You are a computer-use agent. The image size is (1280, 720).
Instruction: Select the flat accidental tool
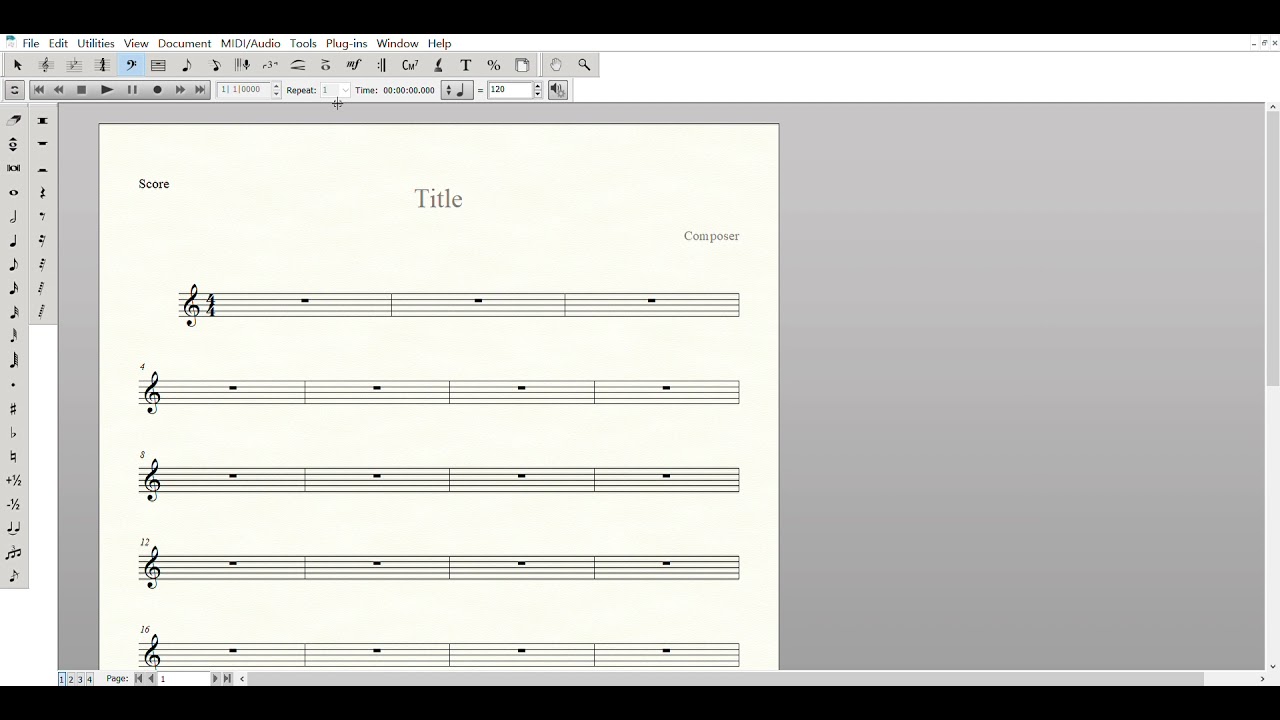tap(14, 433)
